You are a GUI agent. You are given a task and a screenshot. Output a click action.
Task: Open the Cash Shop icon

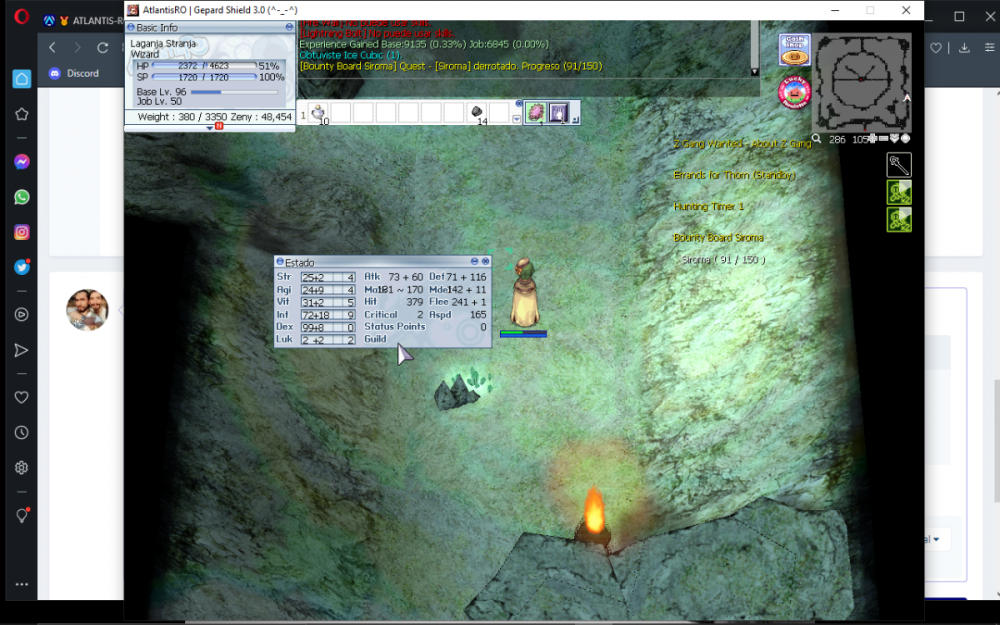(793, 50)
